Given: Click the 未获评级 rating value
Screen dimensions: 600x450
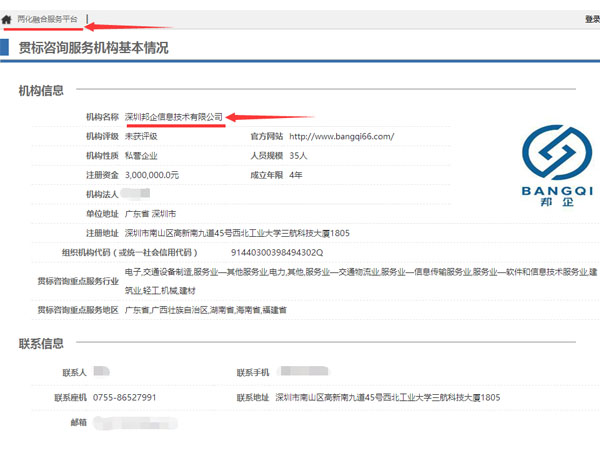Looking at the screenshot, I should pyautogui.click(x=141, y=136).
